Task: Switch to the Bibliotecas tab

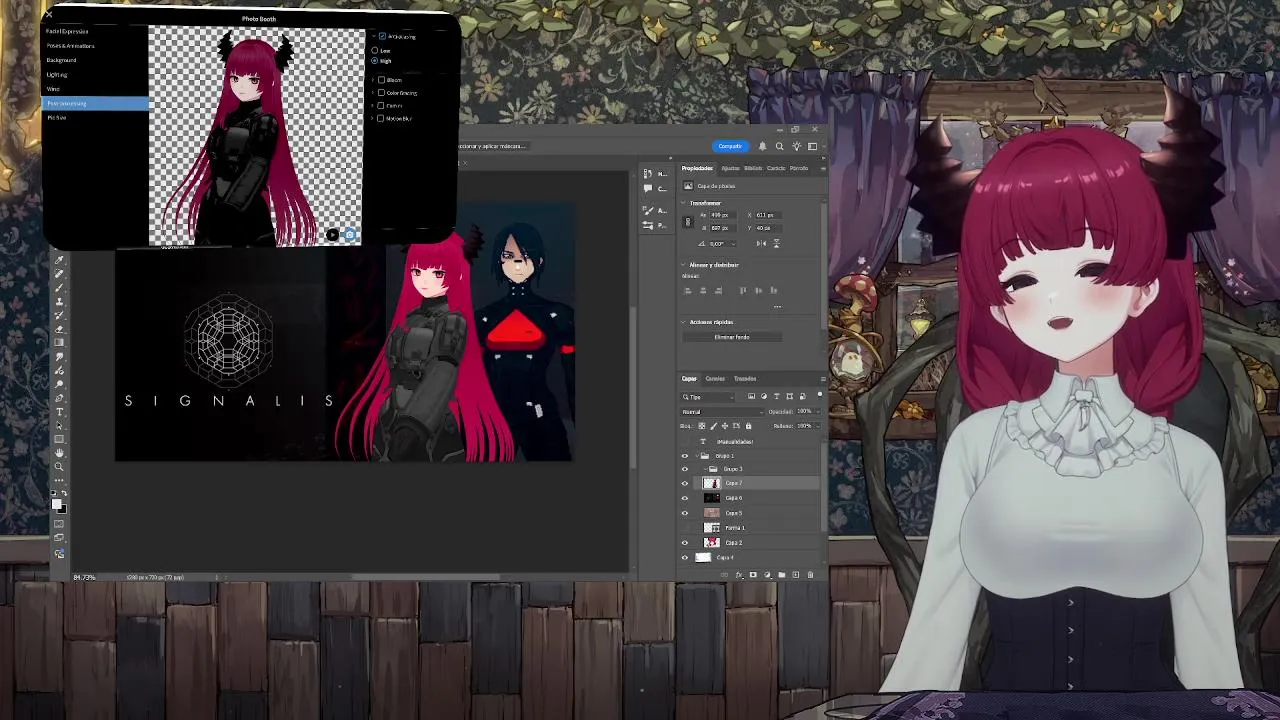Action: point(753,168)
